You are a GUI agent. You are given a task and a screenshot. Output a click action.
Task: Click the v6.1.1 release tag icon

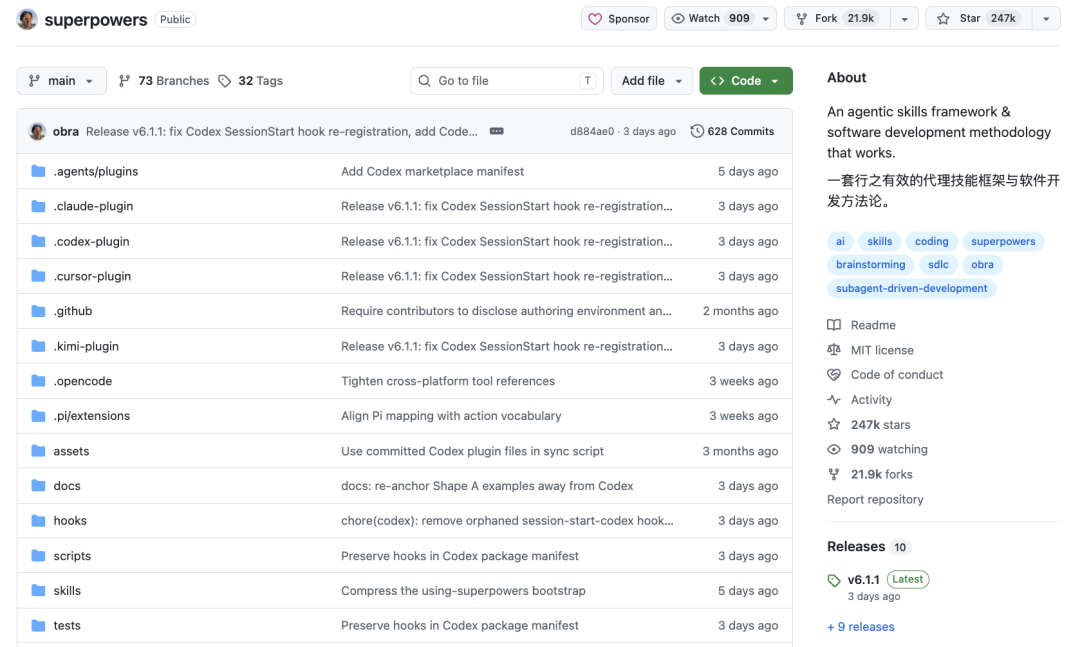click(834, 580)
